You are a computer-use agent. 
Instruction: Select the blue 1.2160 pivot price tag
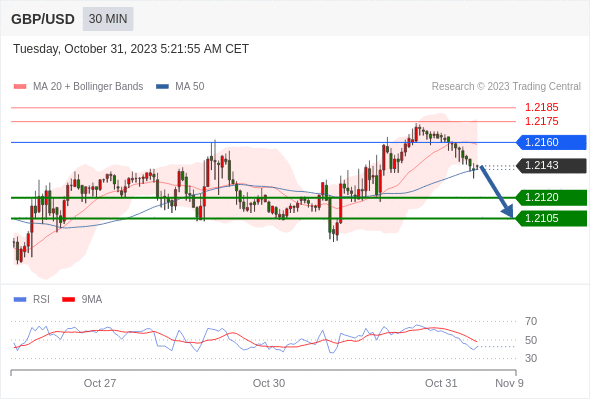tap(551, 142)
